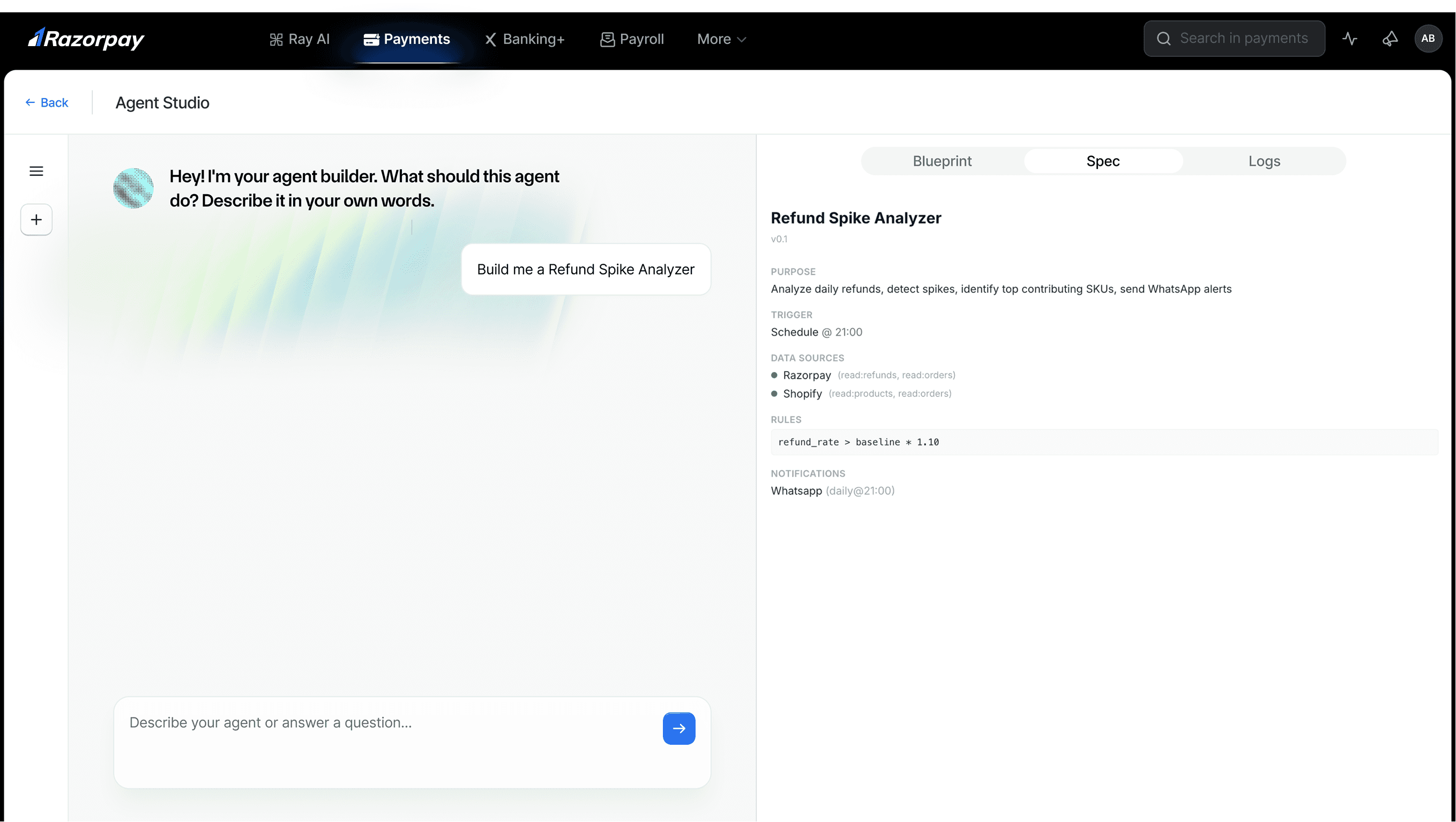This screenshot has width=1456, height=822.
Task: Click the plus new agent button
Action: tap(36, 219)
